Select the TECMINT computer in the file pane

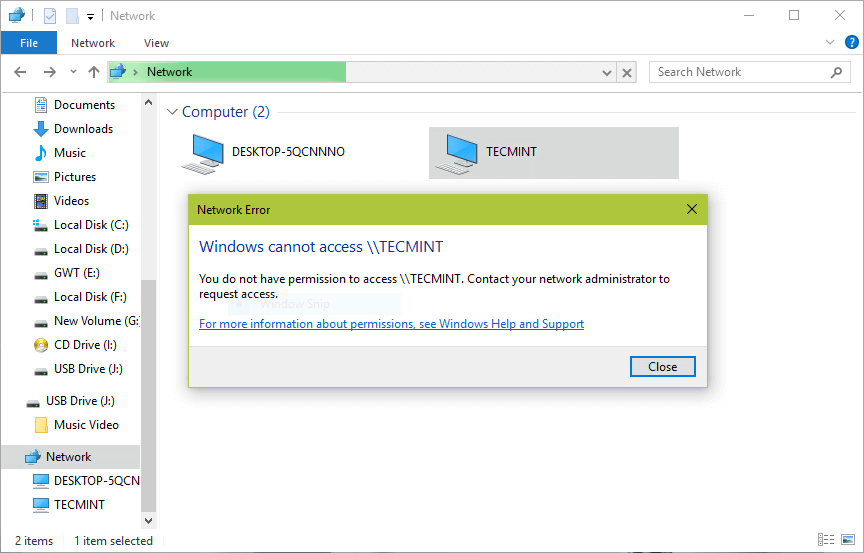tap(554, 153)
